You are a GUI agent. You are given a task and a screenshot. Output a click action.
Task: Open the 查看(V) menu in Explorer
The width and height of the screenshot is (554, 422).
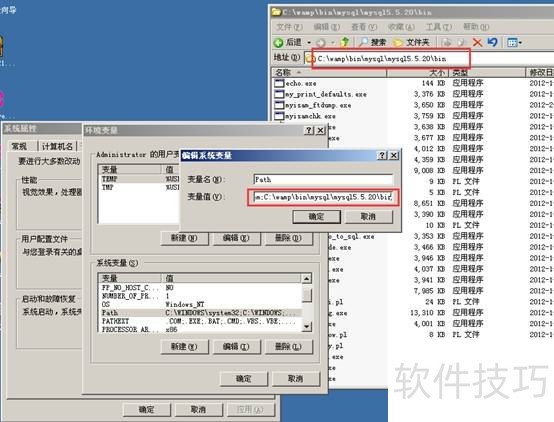click(x=364, y=27)
